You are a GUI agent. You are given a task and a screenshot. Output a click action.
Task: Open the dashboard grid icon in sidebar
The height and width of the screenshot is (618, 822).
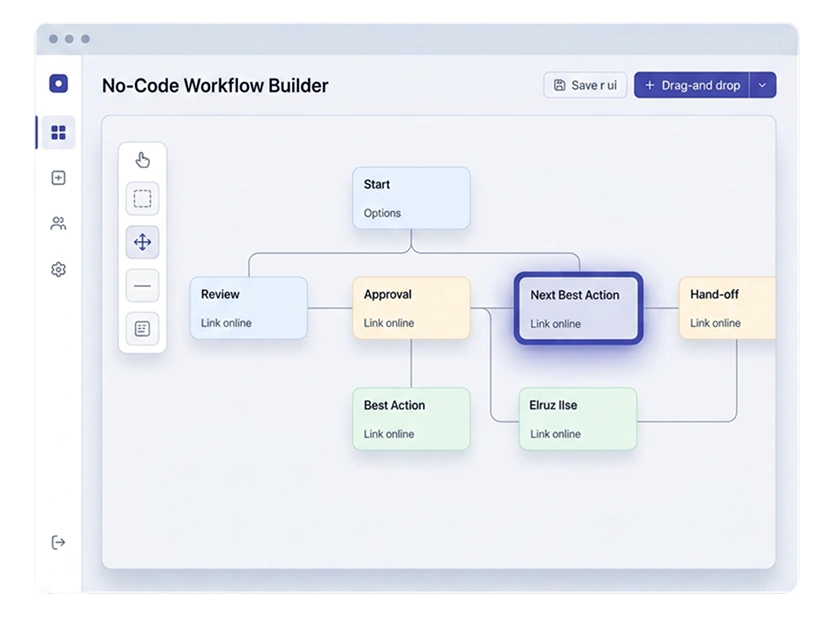(58, 132)
